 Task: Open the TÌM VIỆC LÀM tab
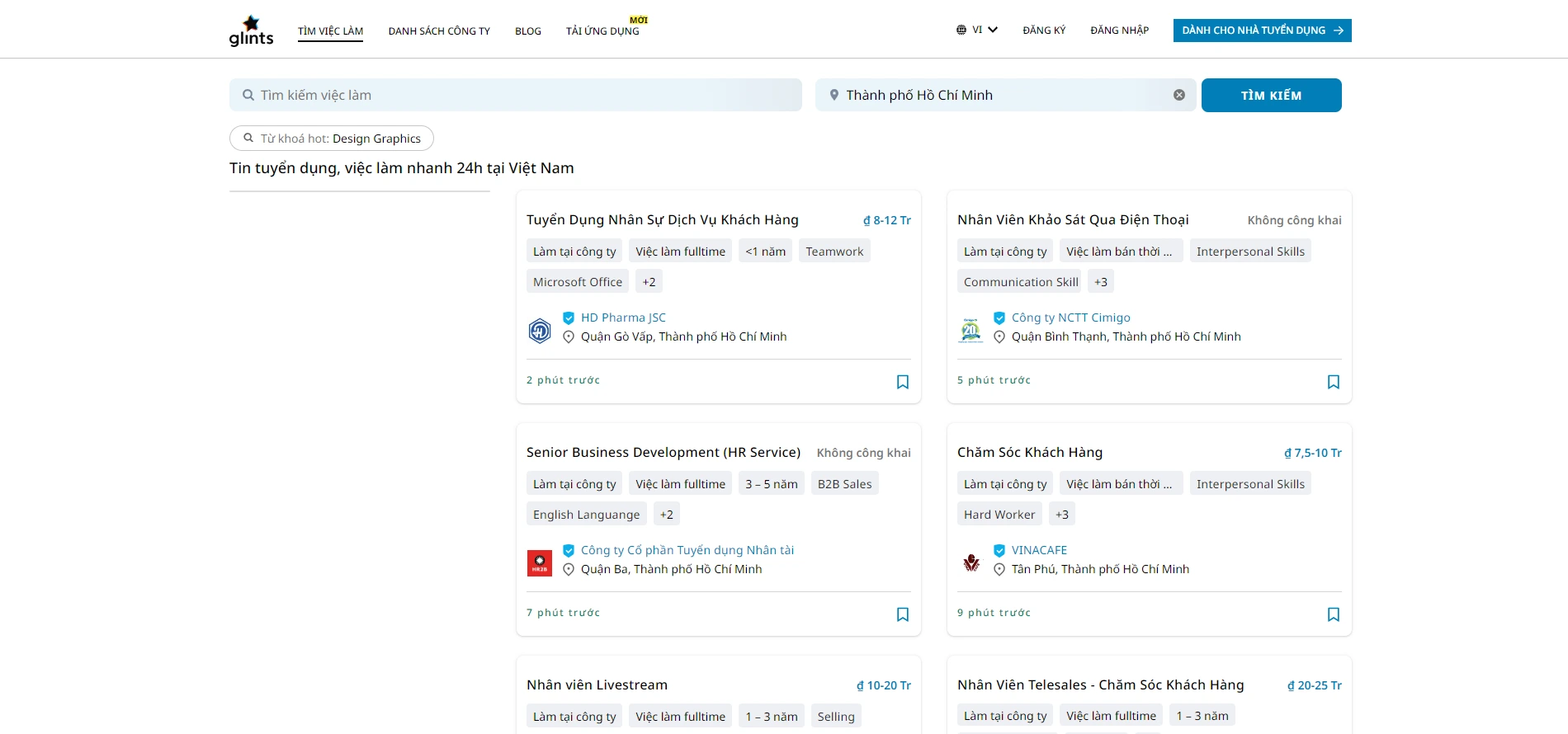pos(330,31)
